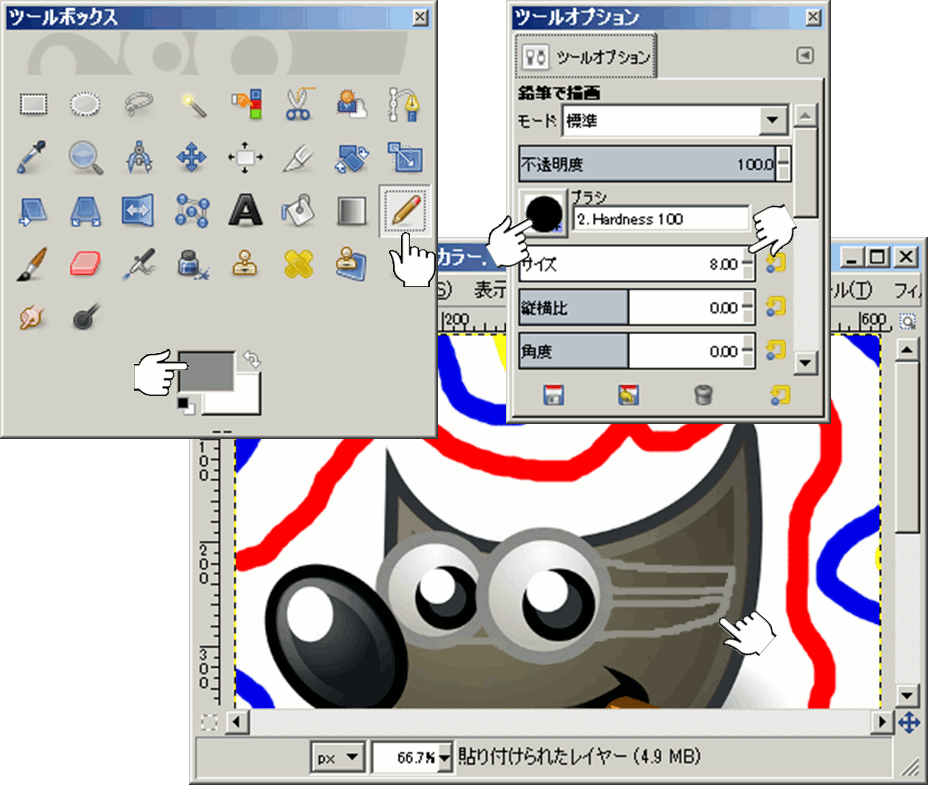Toggle zoom-on-resize button beside the ruler
928x785 pixels.
pos(908,321)
